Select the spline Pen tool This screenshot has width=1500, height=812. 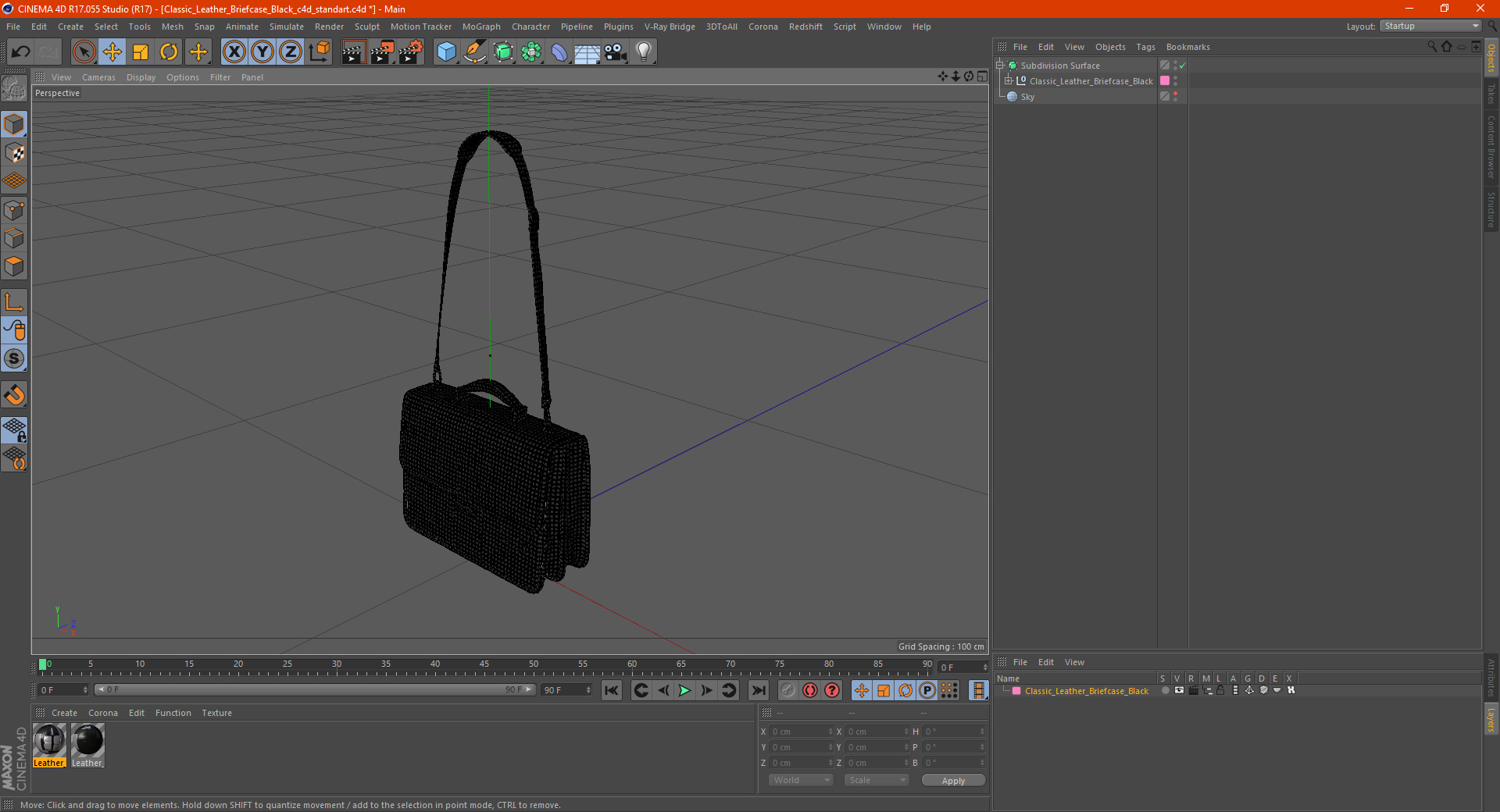coord(475,52)
